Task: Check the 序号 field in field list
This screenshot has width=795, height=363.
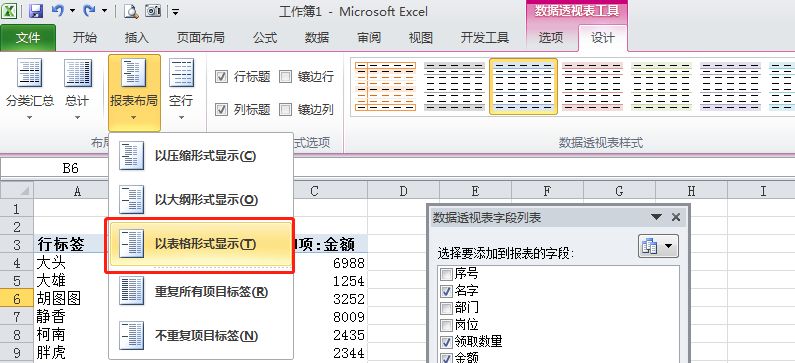Action: (447, 274)
